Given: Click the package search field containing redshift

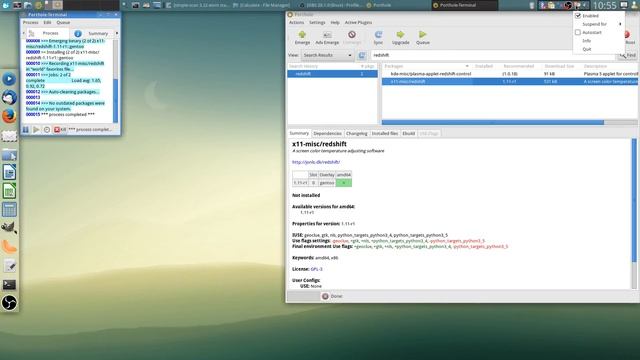Looking at the screenshot, I should (493, 55).
